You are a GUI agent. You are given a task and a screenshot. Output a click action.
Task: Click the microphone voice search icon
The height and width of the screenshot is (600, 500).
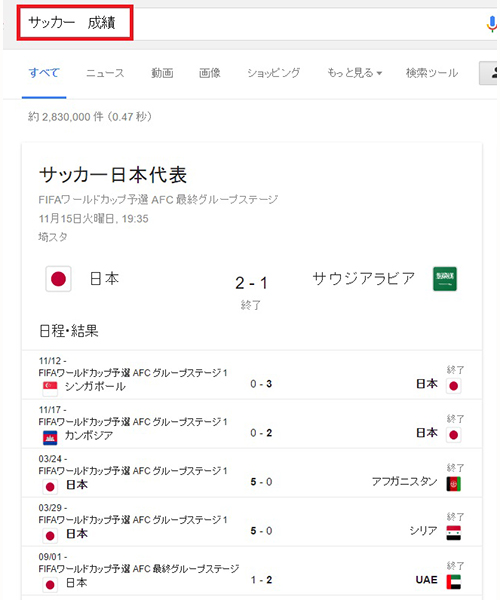click(x=492, y=24)
